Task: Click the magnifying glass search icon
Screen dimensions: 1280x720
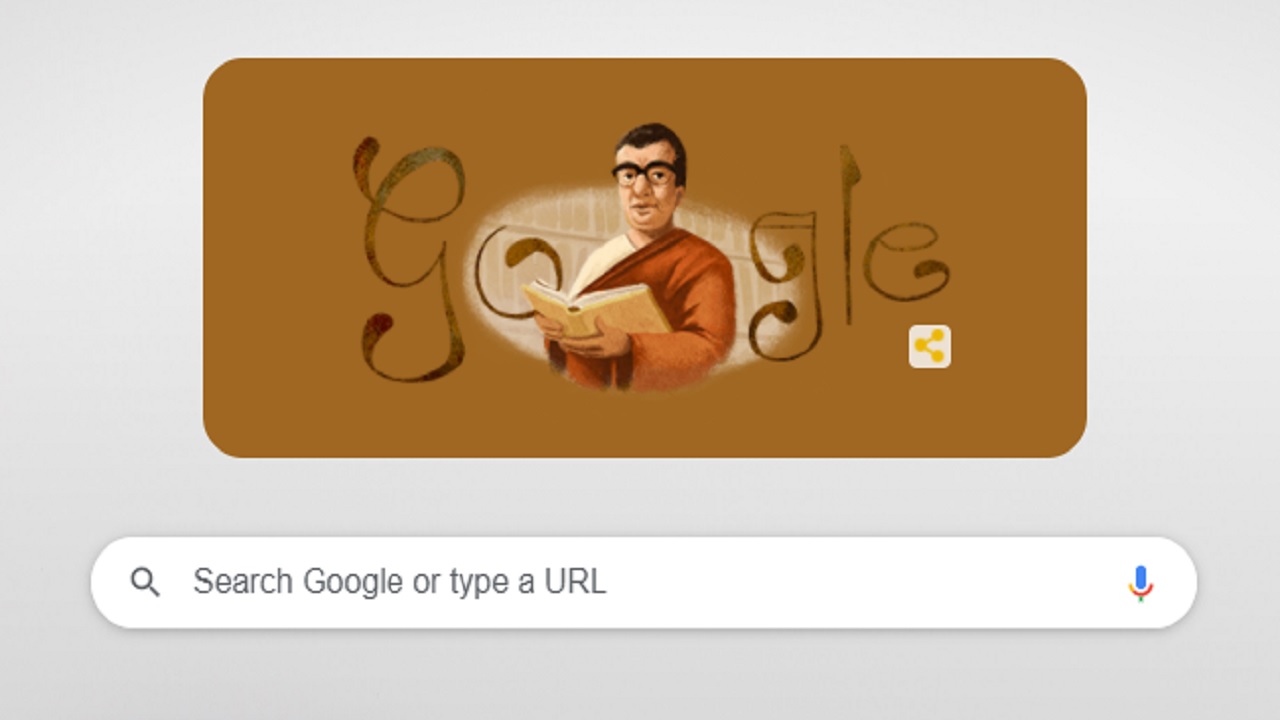Action: click(145, 582)
